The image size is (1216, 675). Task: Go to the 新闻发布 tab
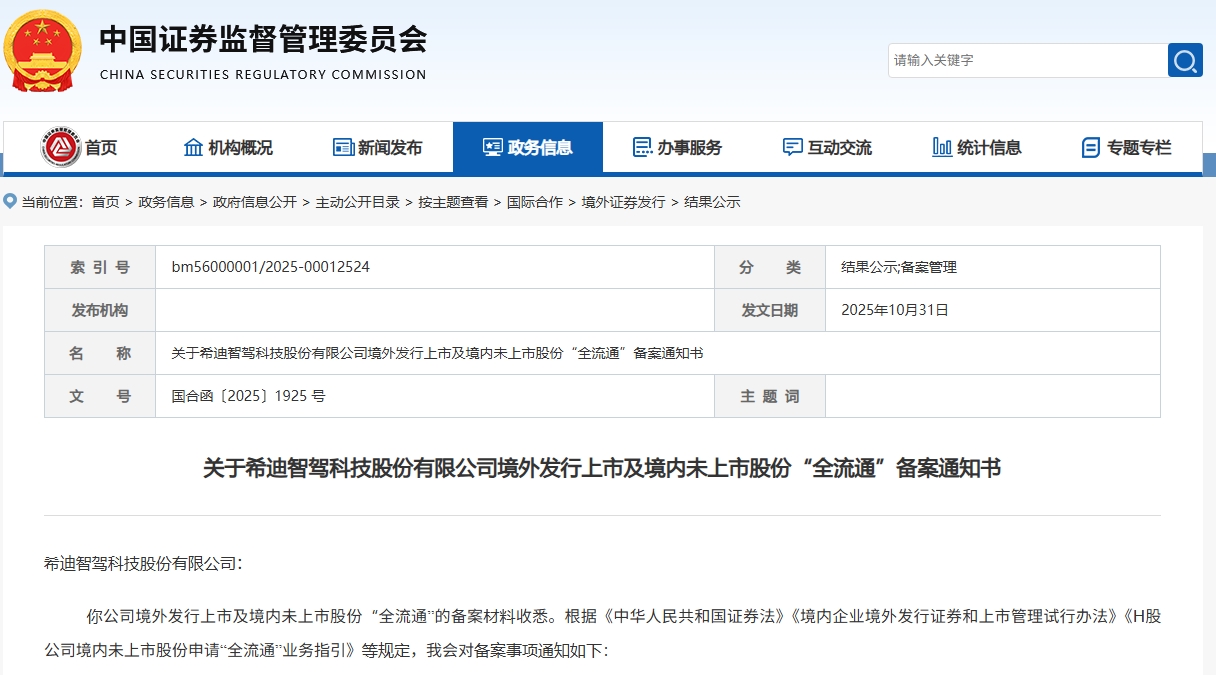pos(378,148)
